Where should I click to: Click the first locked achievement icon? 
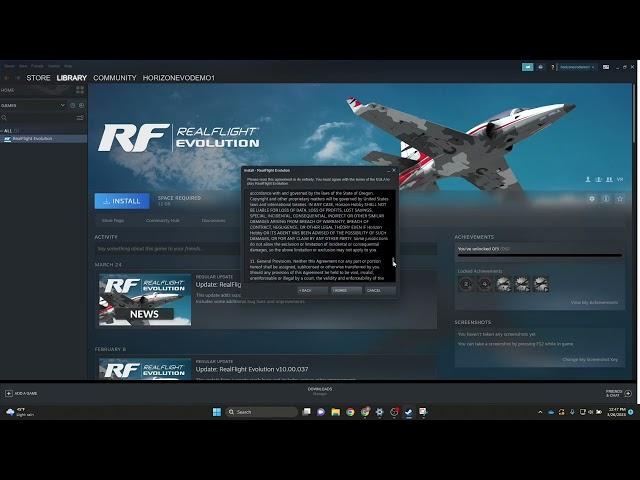466,284
